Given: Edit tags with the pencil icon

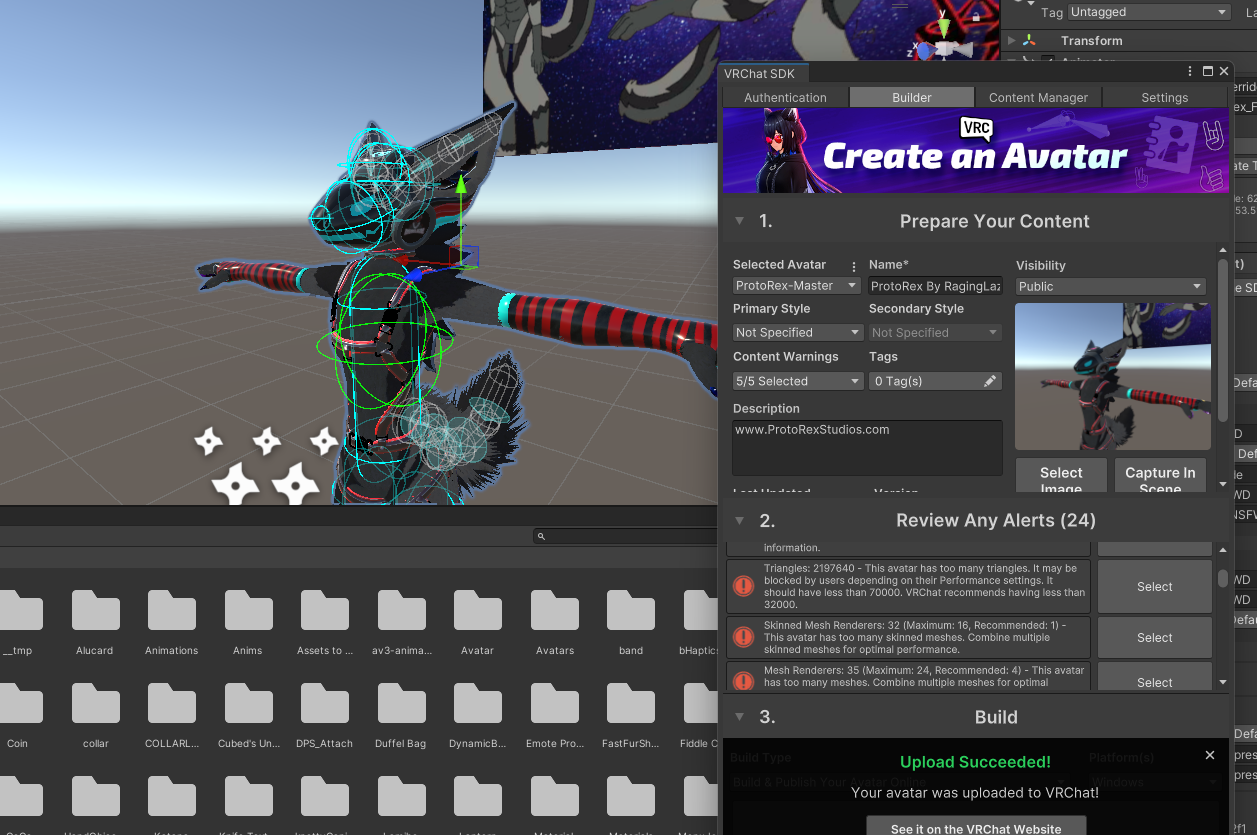Looking at the screenshot, I should (x=989, y=381).
